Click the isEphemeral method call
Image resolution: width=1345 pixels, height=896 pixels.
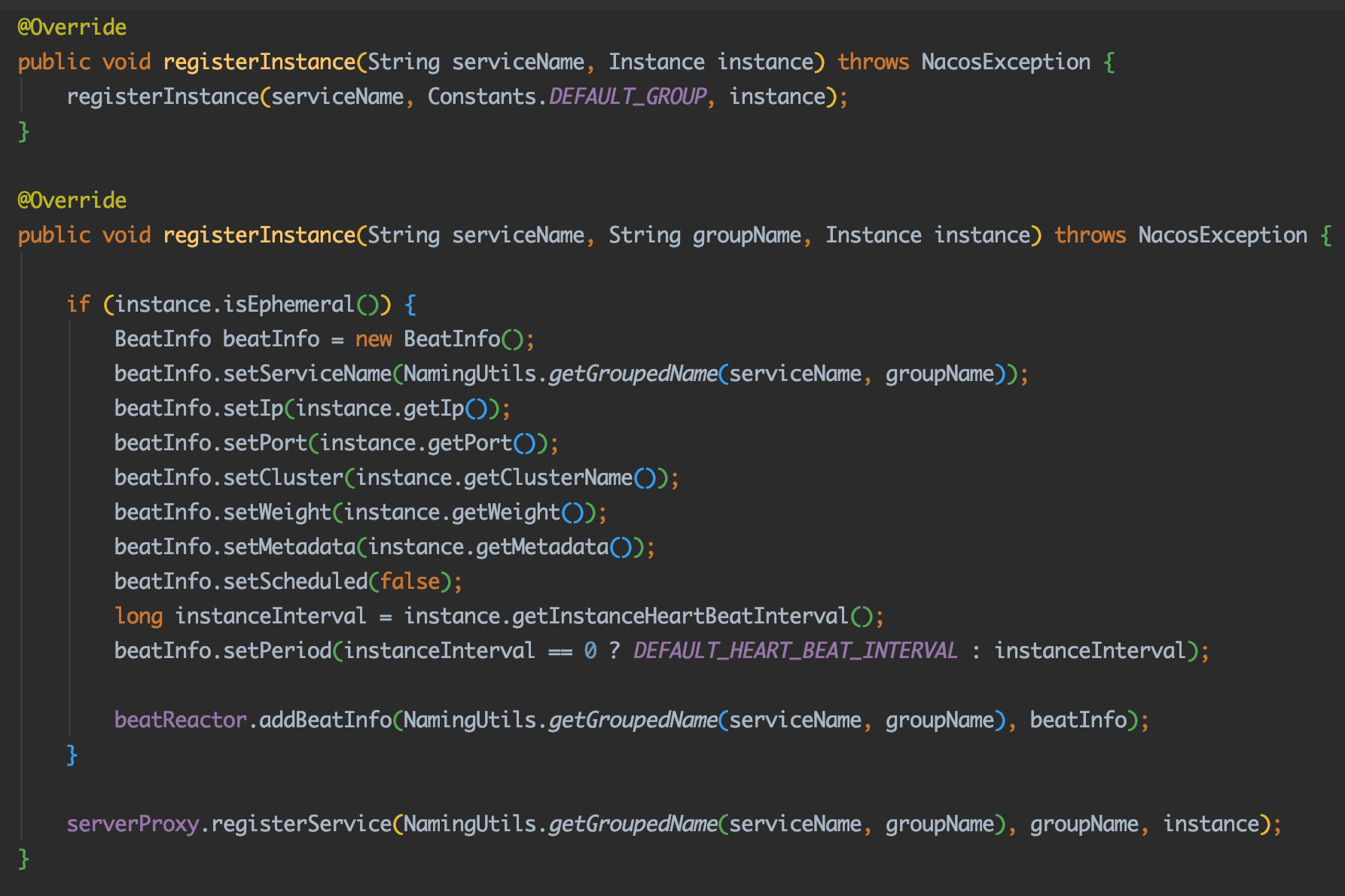tap(288, 304)
